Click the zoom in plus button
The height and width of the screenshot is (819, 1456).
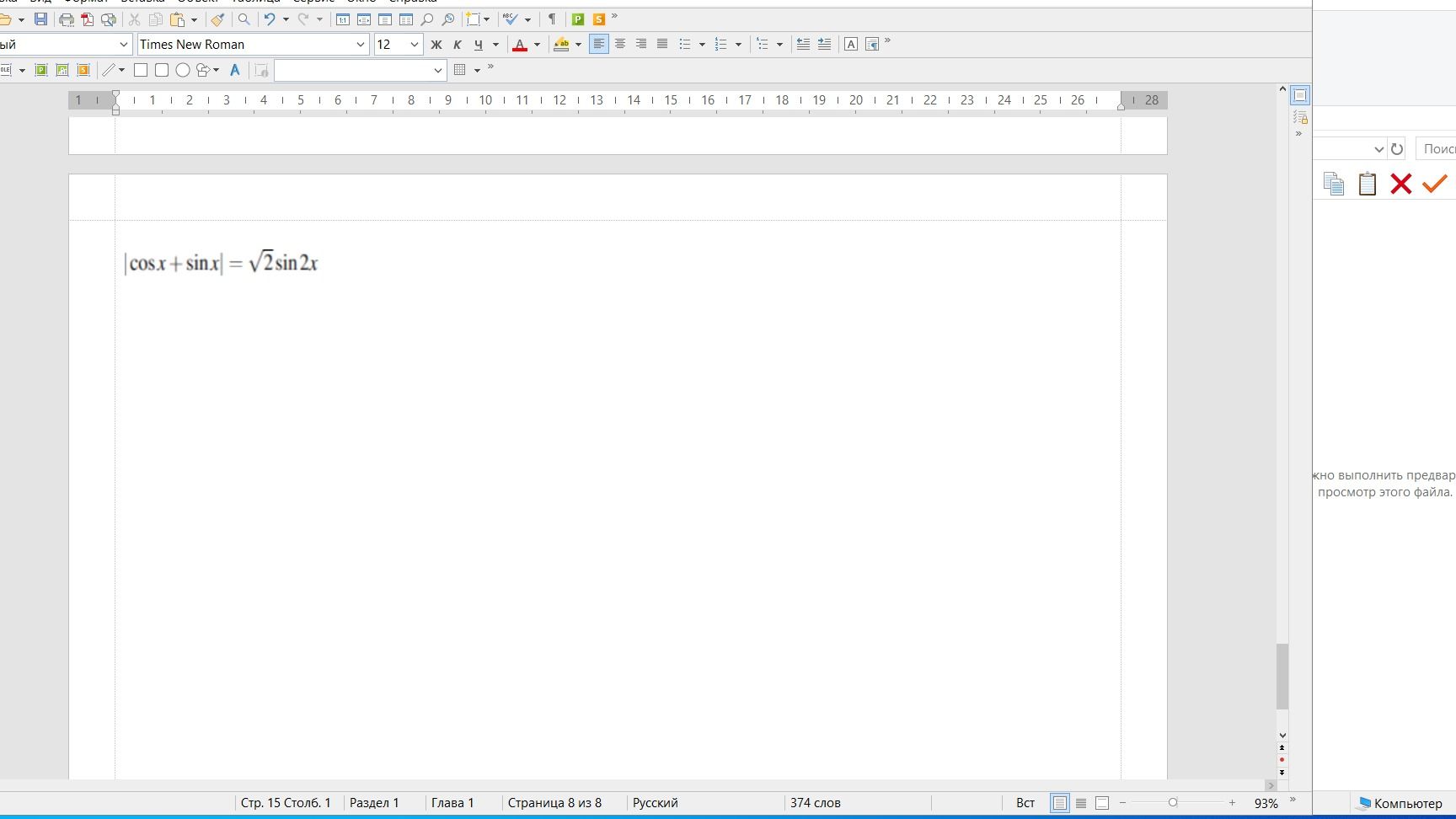tap(1232, 803)
